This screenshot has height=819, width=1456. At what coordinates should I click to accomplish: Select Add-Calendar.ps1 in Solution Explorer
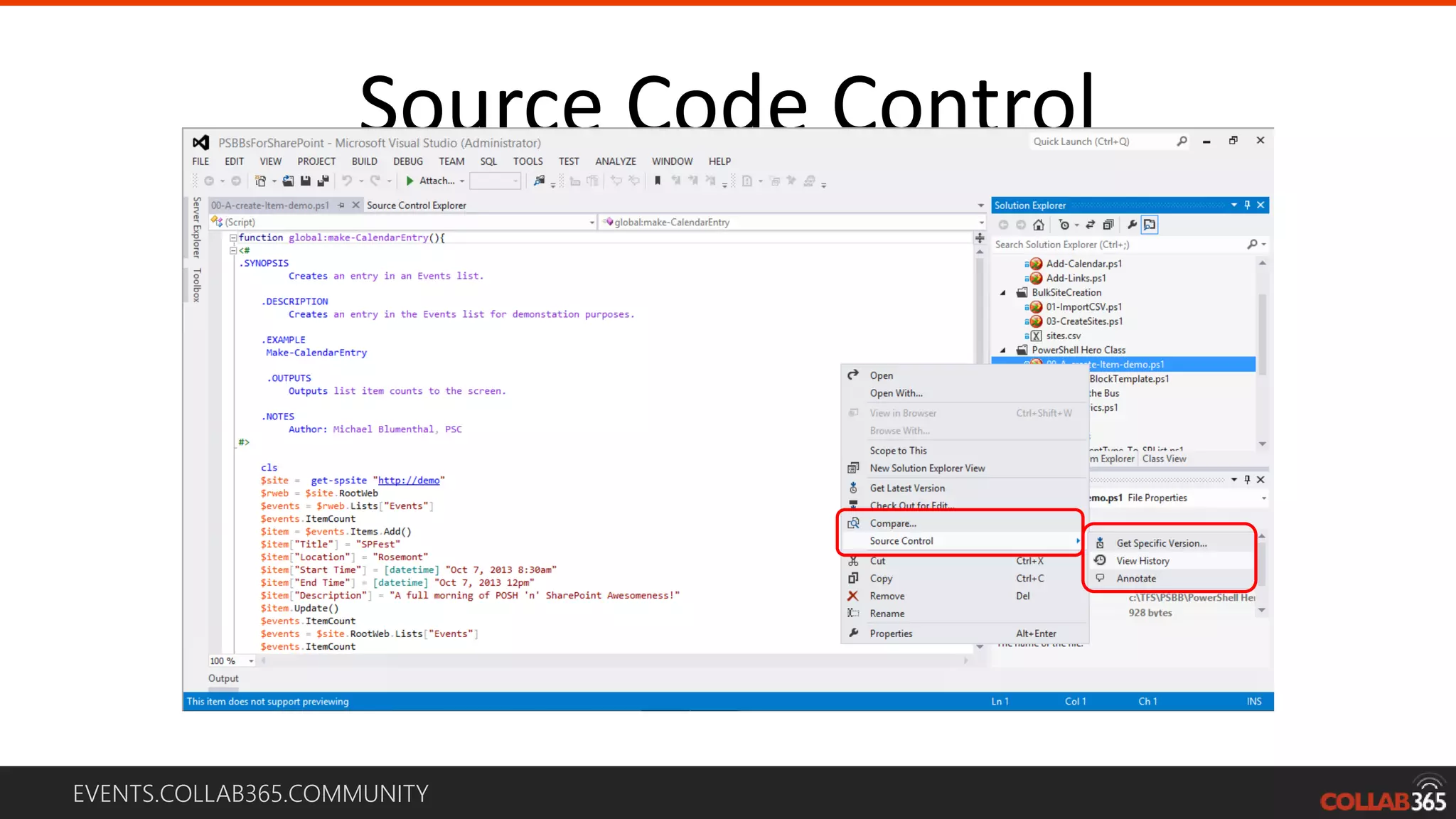pyautogui.click(x=1083, y=264)
